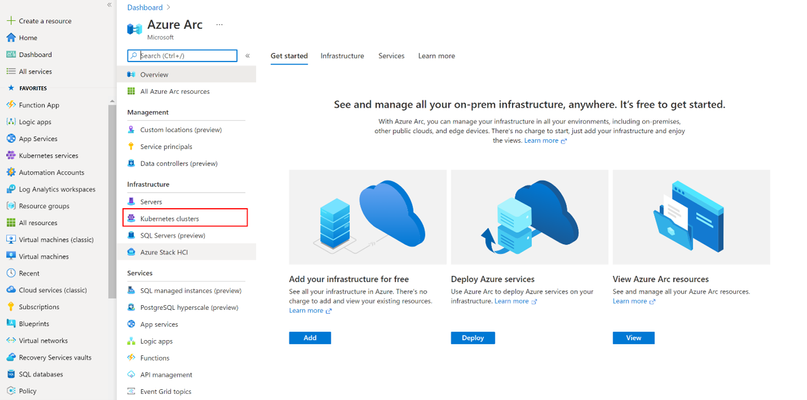Open the Servers icon under Infrastructure
Viewport: 807px width, 400px height.
(131, 202)
